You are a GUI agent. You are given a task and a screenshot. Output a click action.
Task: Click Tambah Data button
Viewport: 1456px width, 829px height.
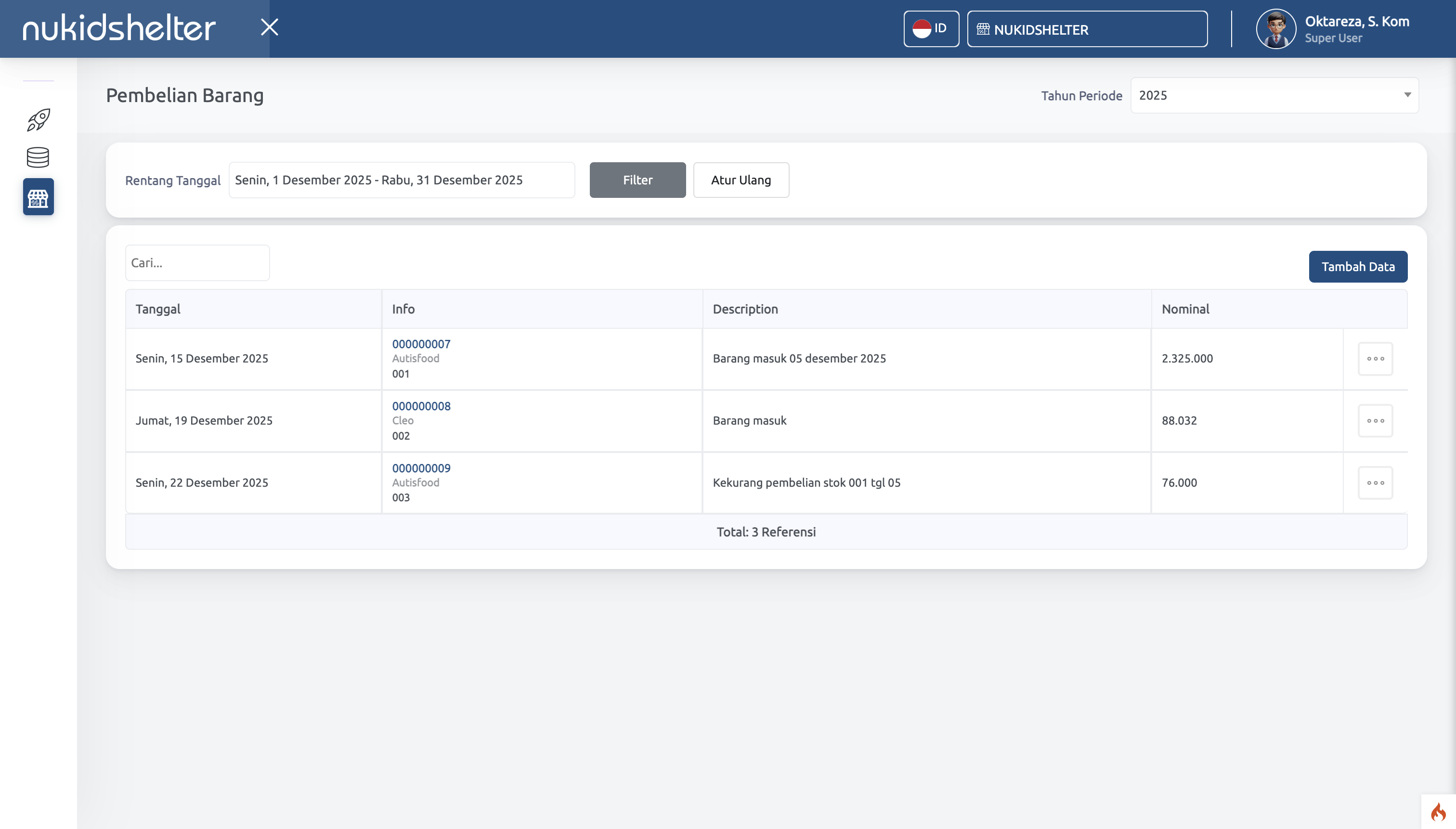click(x=1357, y=267)
